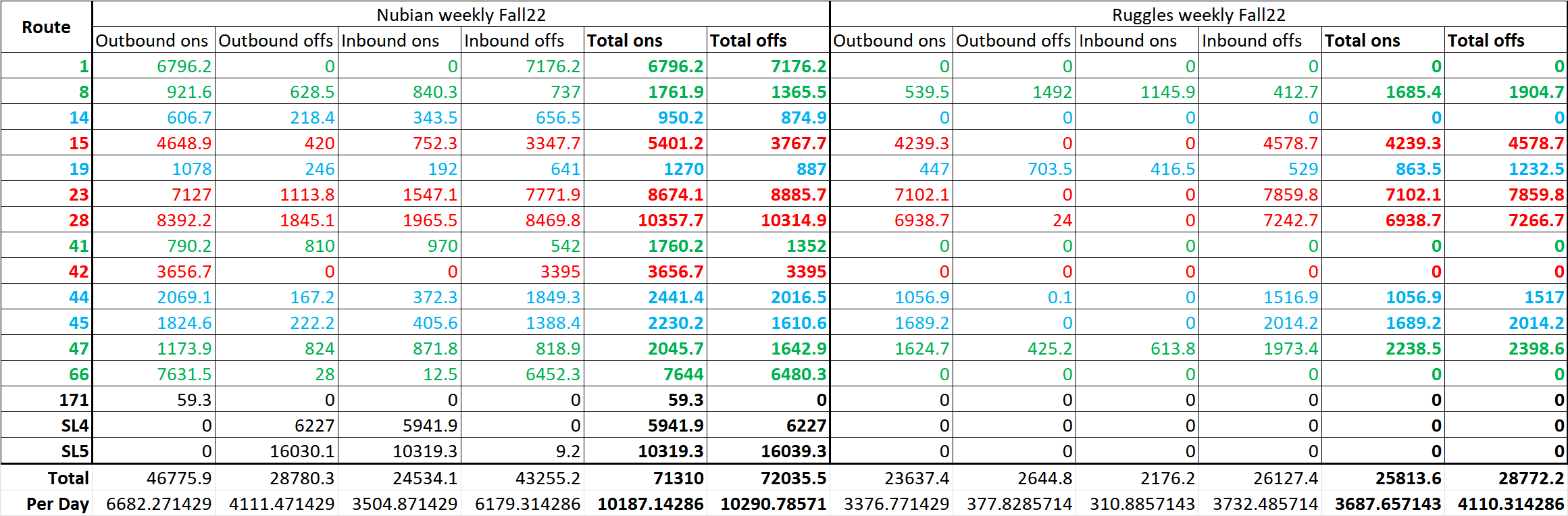1568x516 pixels.
Task: Select the "Ruggles weekly Fall22" header cell
Action: [x=1198, y=15]
